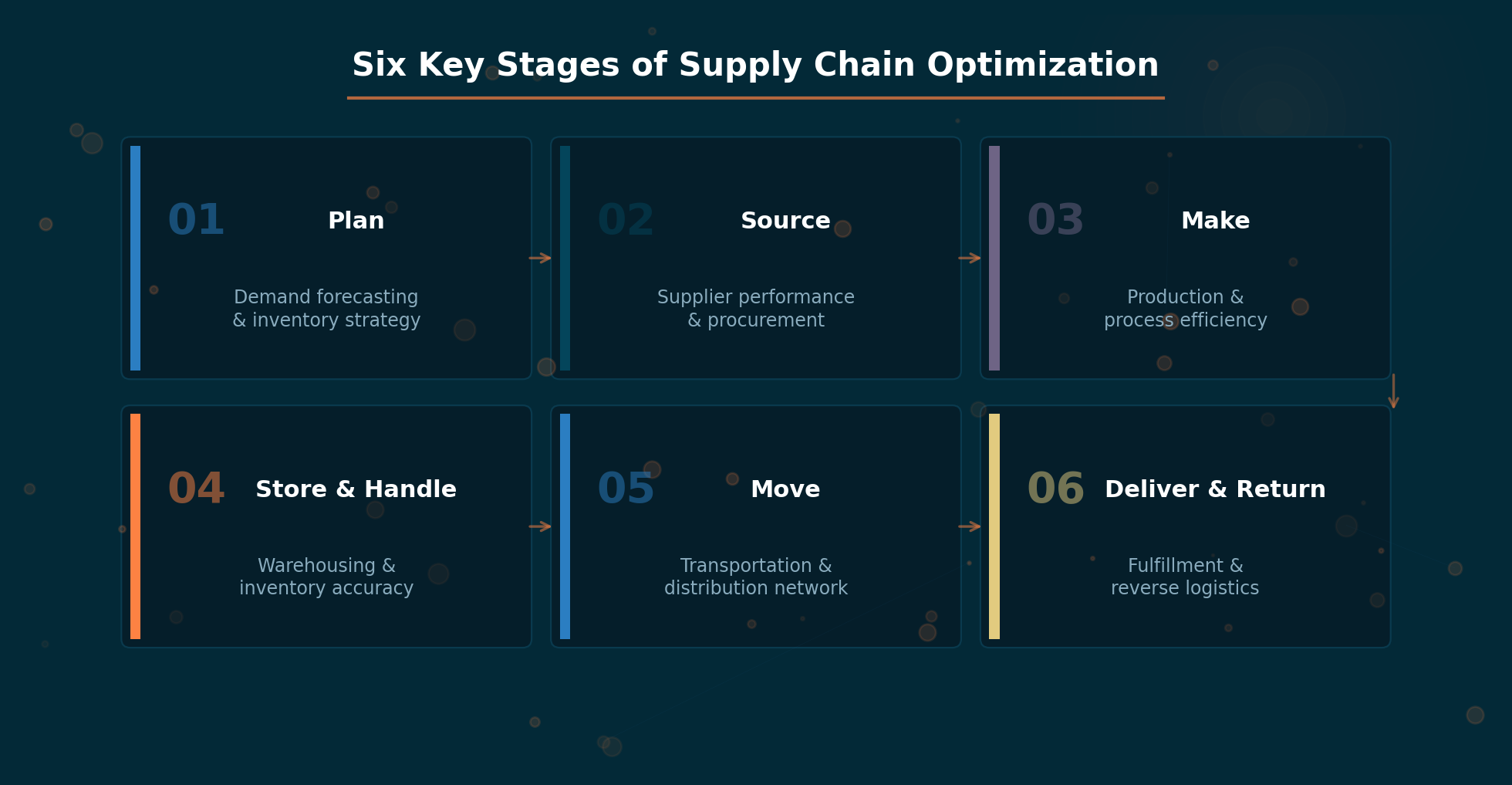The width and height of the screenshot is (1512, 785).
Task: Click the arrow between Source and Make
Action: (970, 258)
